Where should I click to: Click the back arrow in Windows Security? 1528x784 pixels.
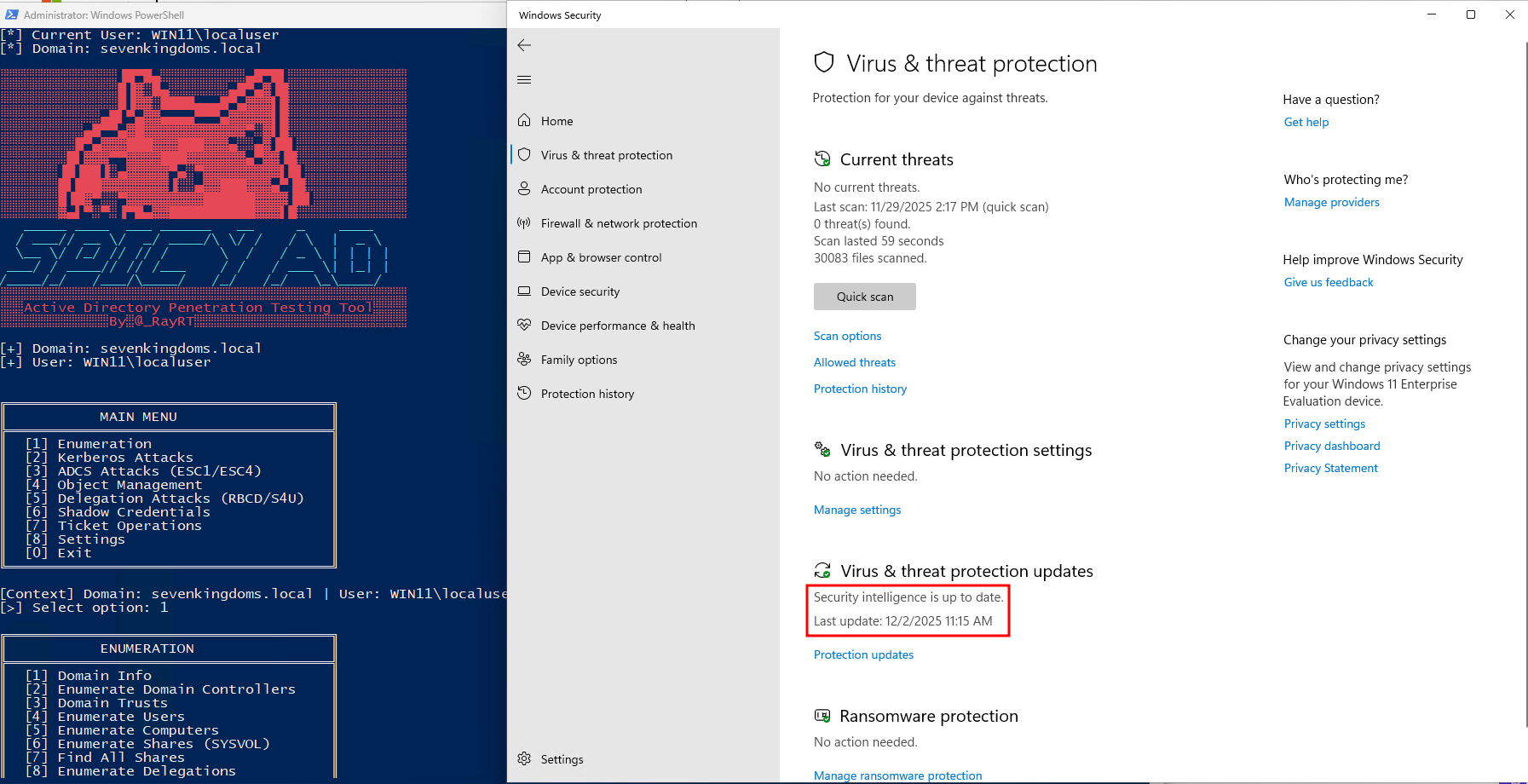(x=524, y=45)
